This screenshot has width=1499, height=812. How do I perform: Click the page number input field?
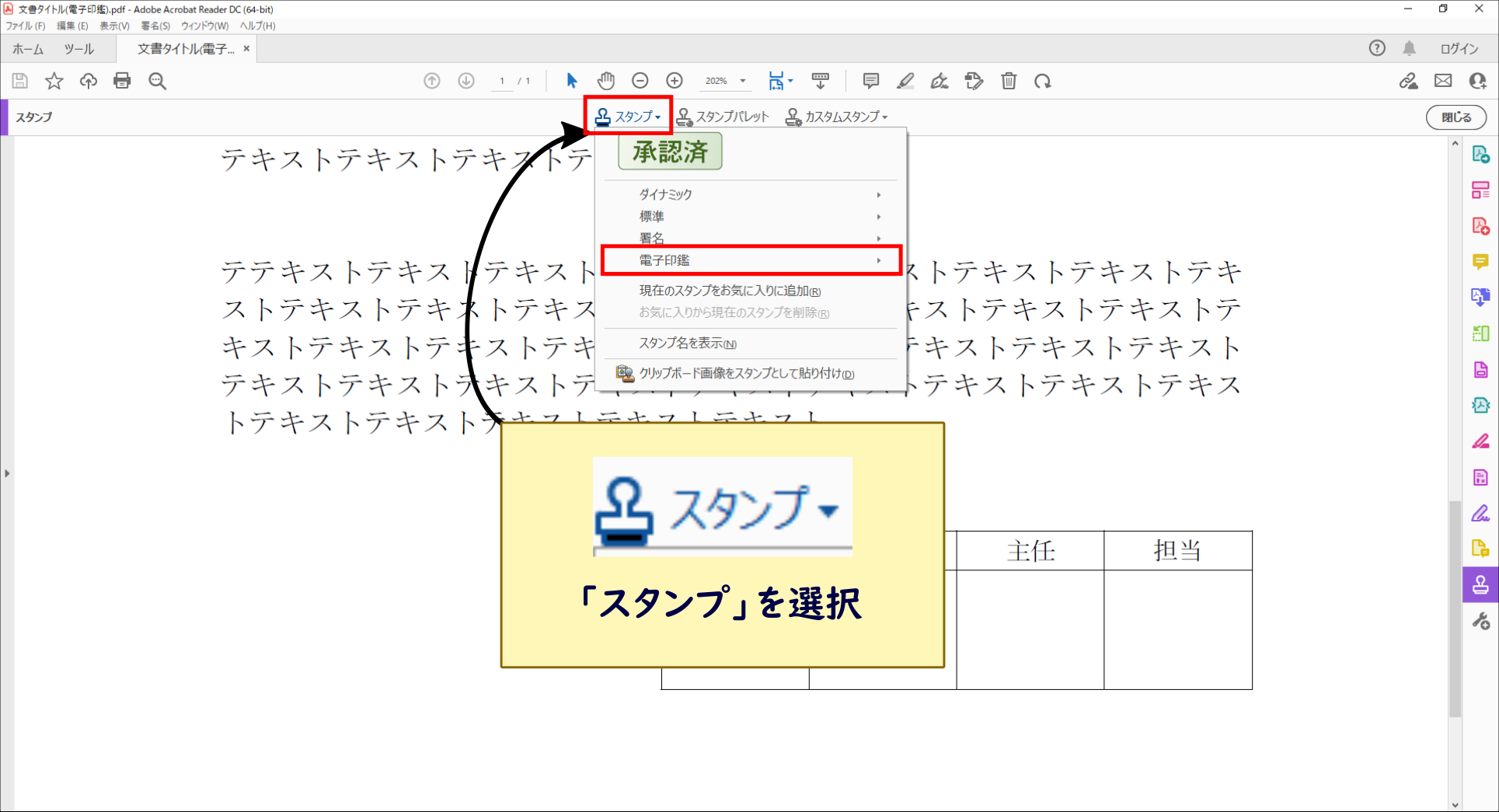(x=503, y=81)
